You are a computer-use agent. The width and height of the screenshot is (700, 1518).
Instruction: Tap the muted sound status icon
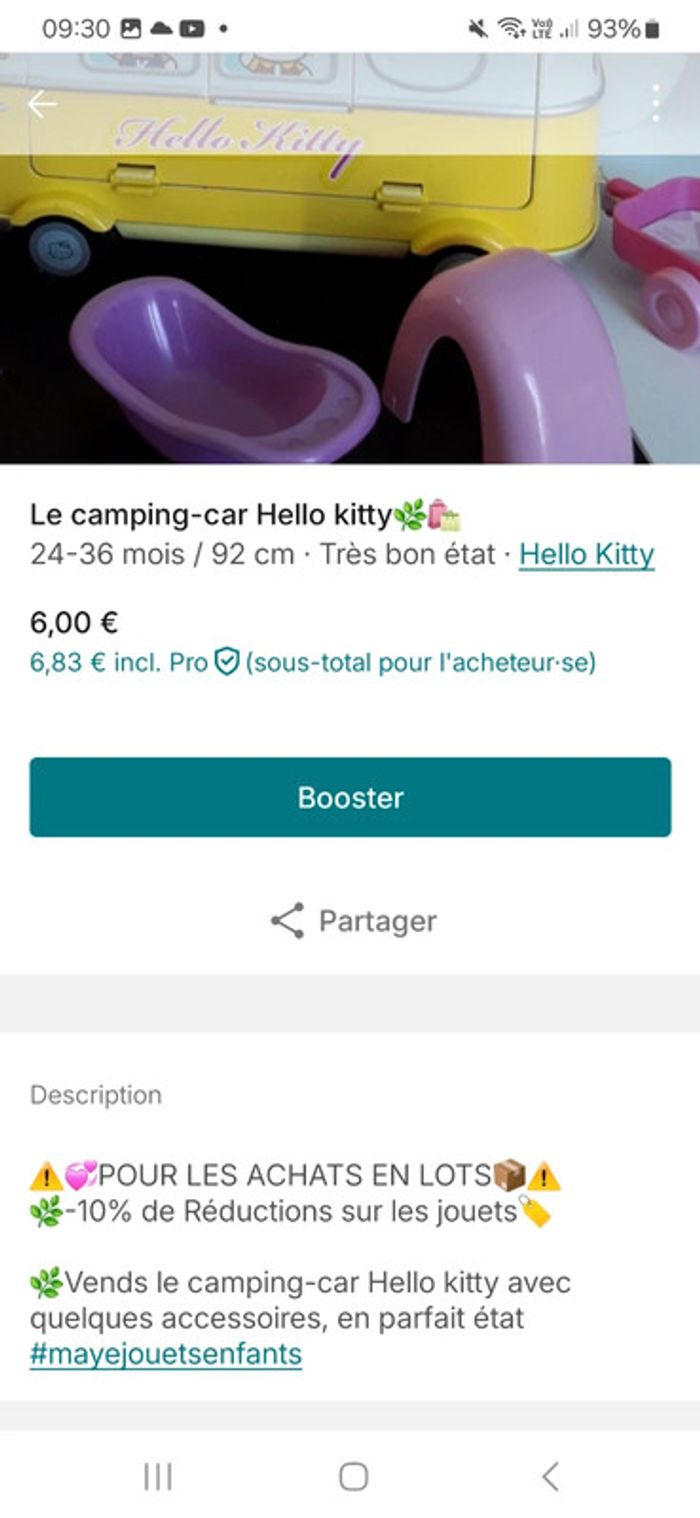(x=478, y=28)
